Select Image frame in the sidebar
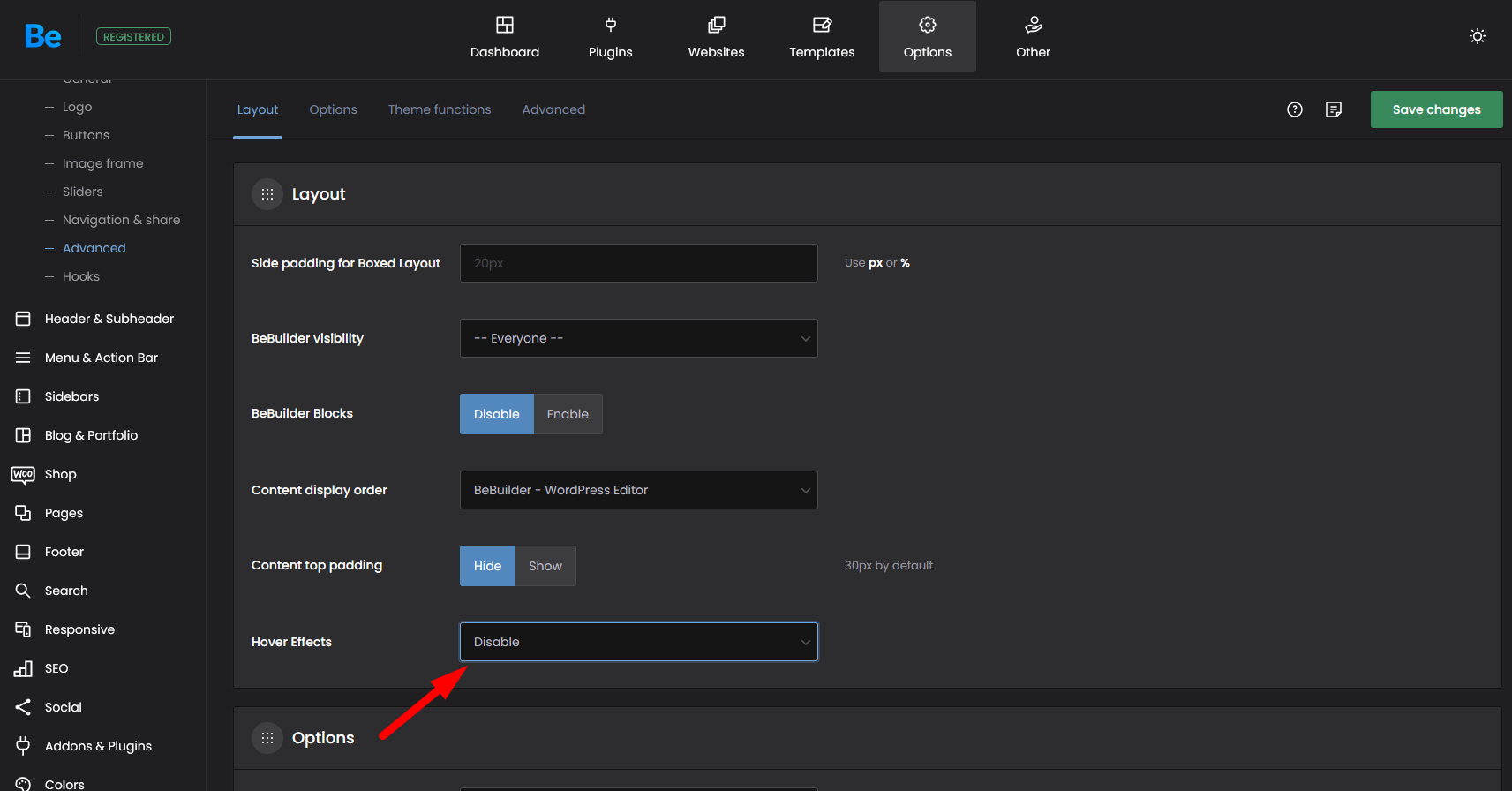1512x791 pixels. pos(102,163)
